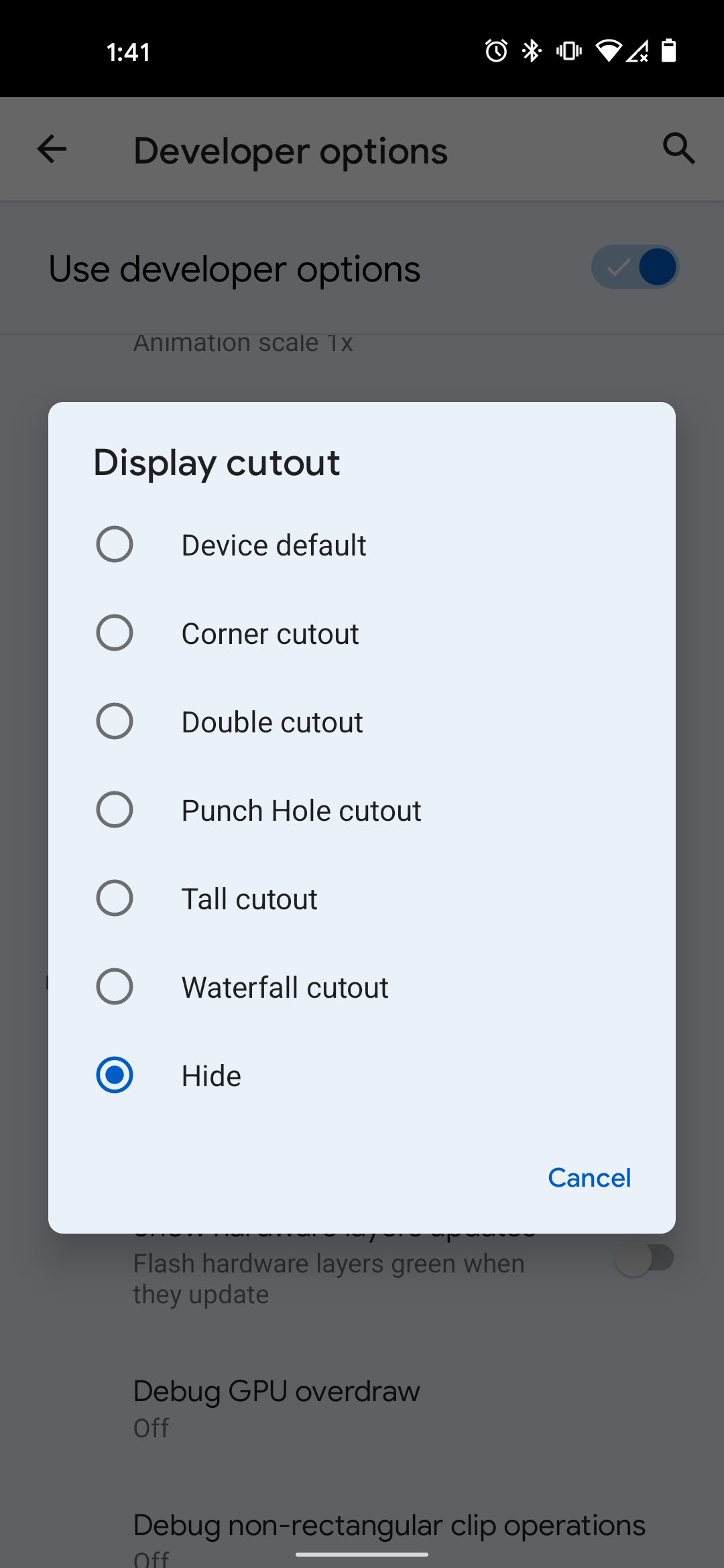The width and height of the screenshot is (724, 1568).
Task: Select Corner cutout option
Action: click(115, 633)
